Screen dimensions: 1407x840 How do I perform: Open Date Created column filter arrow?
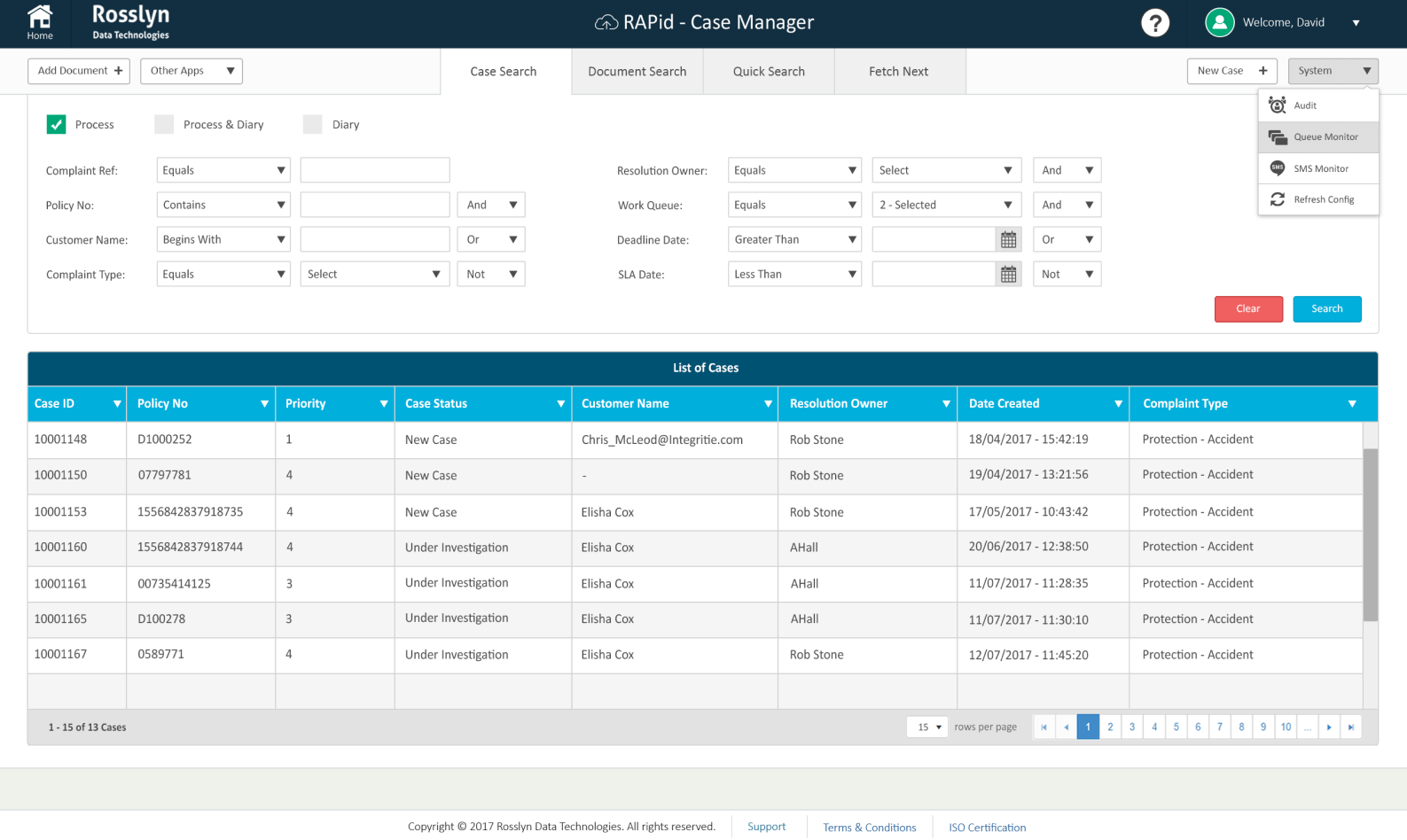(1119, 404)
